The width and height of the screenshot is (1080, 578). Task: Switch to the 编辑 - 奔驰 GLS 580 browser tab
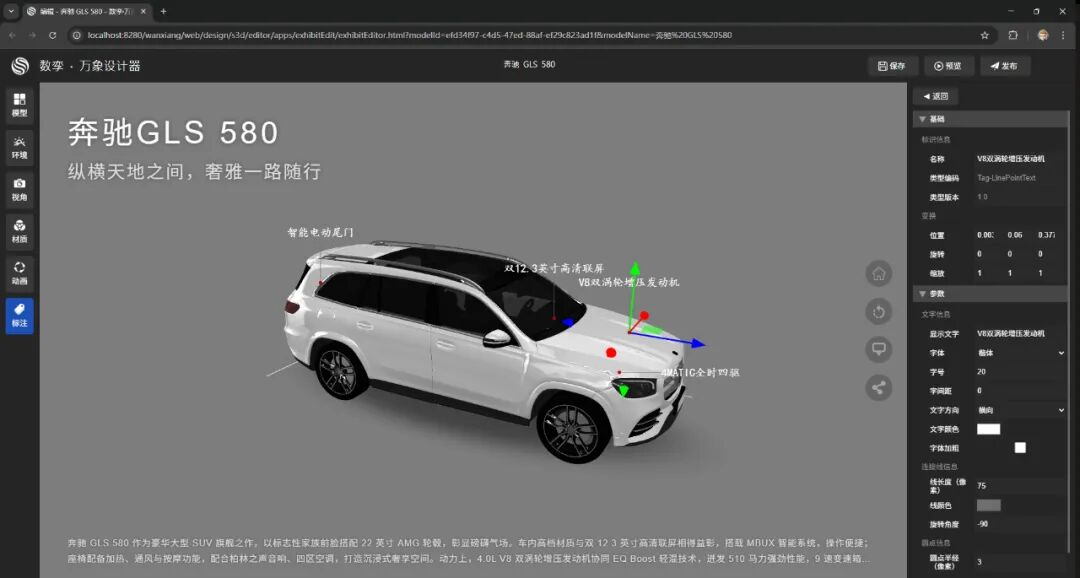point(85,12)
